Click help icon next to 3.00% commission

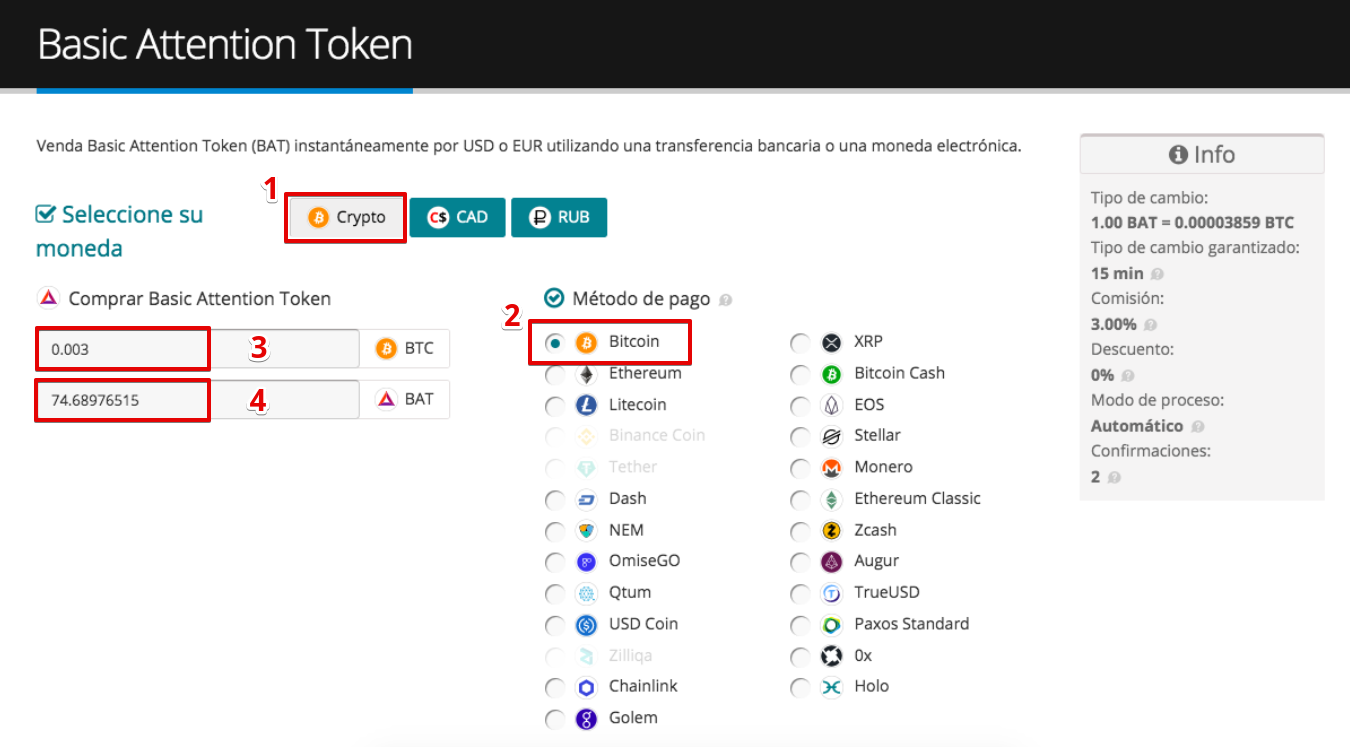coord(1150,324)
